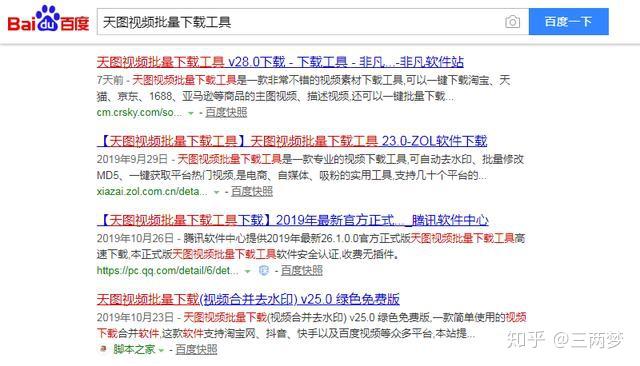Image resolution: width=640 pixels, height=366 pixels.
Task: Expand dropdown arrow next to 脚本之家
Action: click(x=161, y=350)
